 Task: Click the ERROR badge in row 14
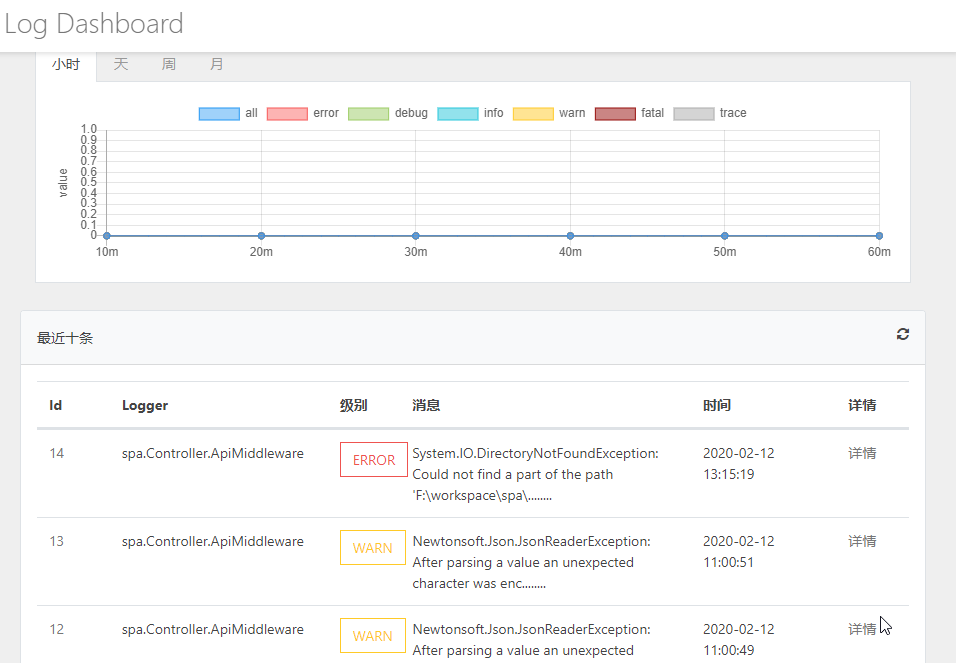(x=374, y=460)
